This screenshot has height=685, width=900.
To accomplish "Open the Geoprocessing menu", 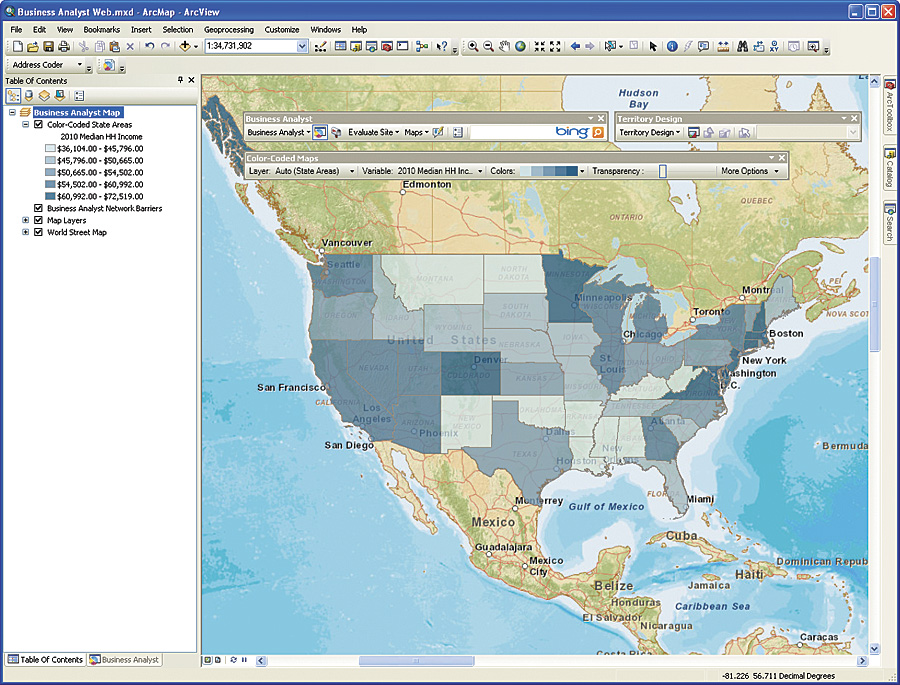I will tap(229, 30).
